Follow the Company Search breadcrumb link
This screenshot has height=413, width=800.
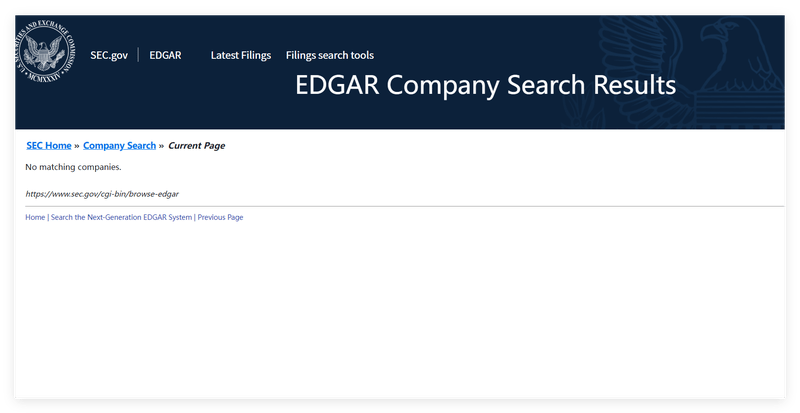(x=119, y=145)
